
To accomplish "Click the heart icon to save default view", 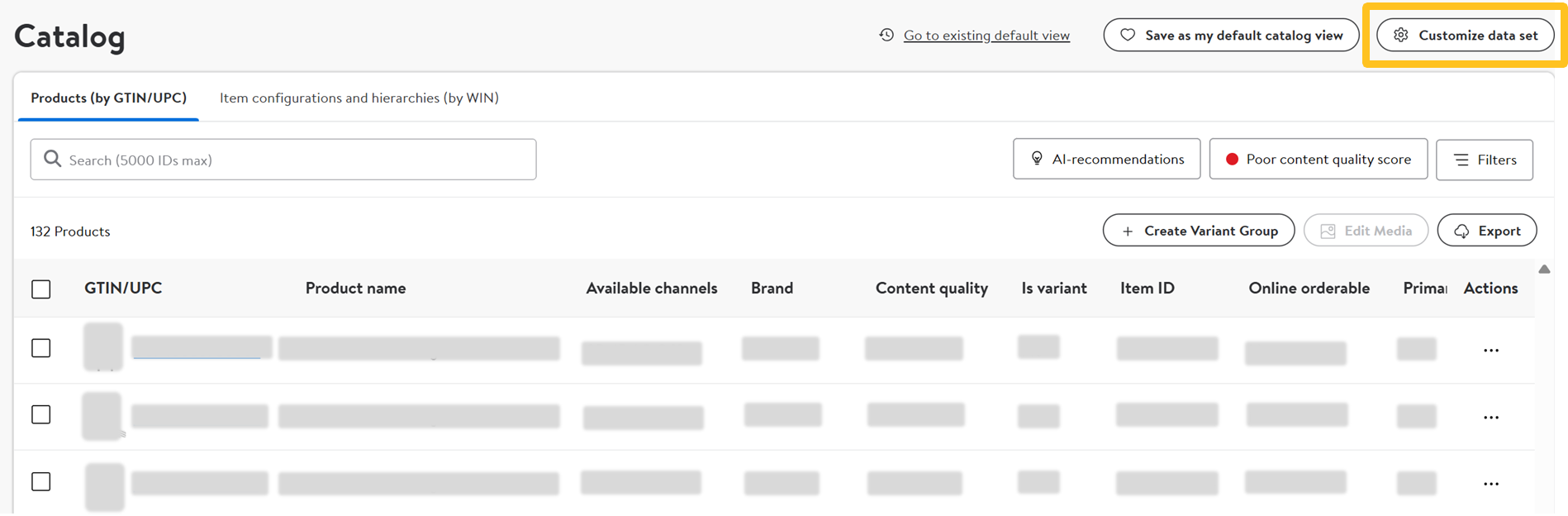I will pos(1127,35).
